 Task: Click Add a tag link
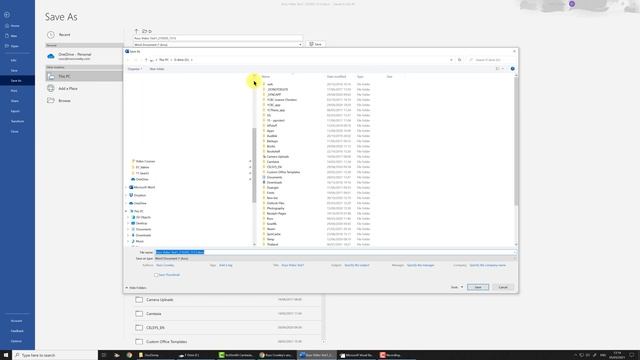click(226, 265)
